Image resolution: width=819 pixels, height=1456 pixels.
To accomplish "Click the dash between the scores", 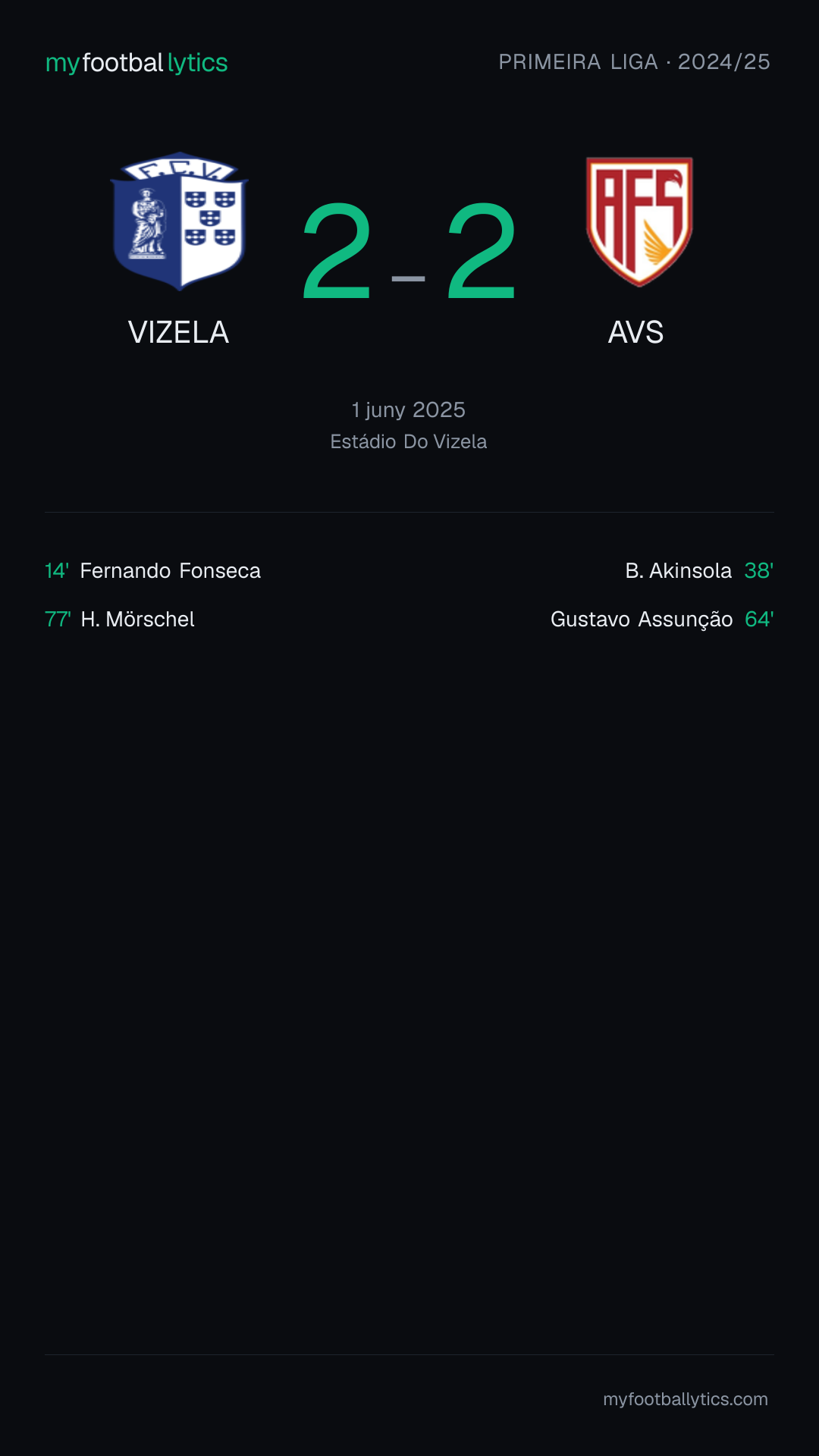I will coord(408,279).
